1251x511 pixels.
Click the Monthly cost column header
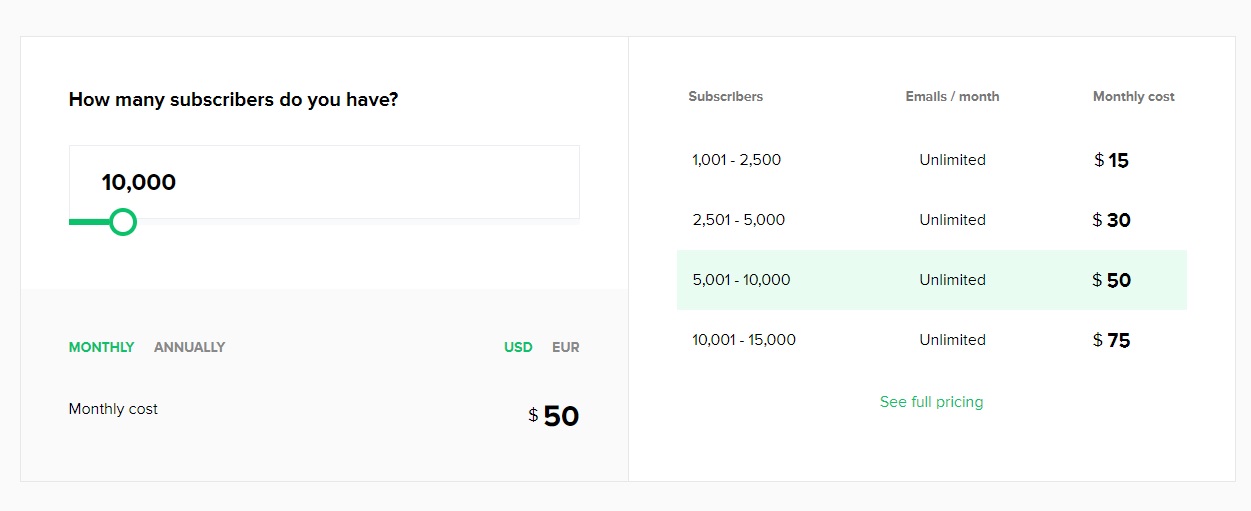(x=1134, y=97)
